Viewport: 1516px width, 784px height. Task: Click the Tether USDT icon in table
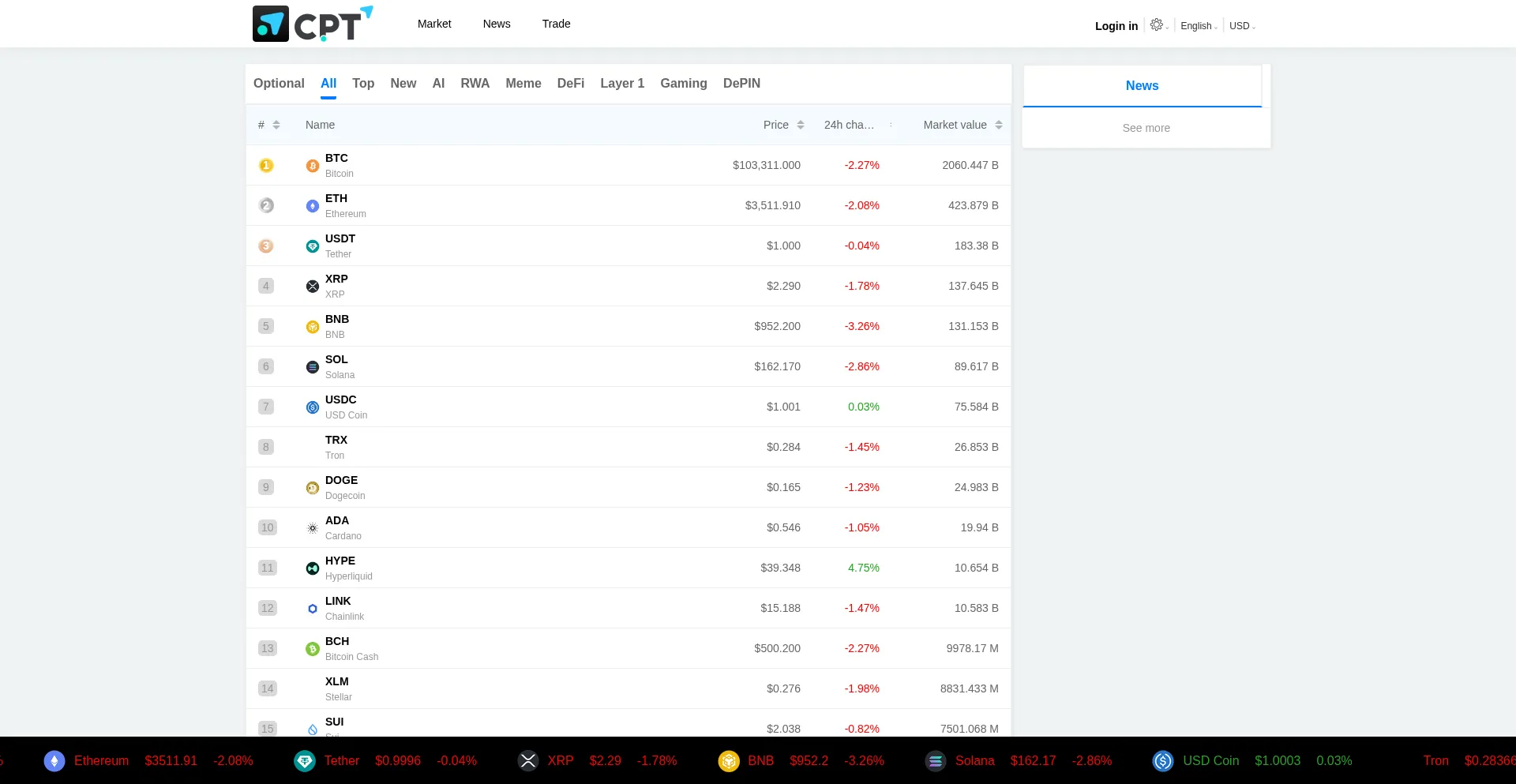click(313, 246)
